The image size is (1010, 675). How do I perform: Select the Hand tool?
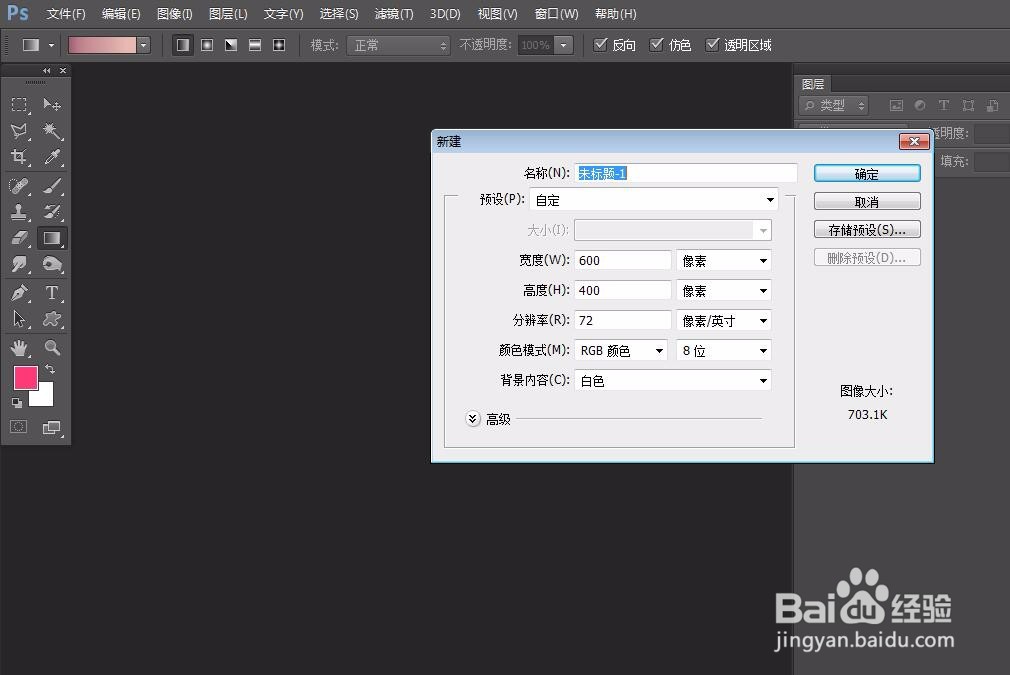point(19,348)
